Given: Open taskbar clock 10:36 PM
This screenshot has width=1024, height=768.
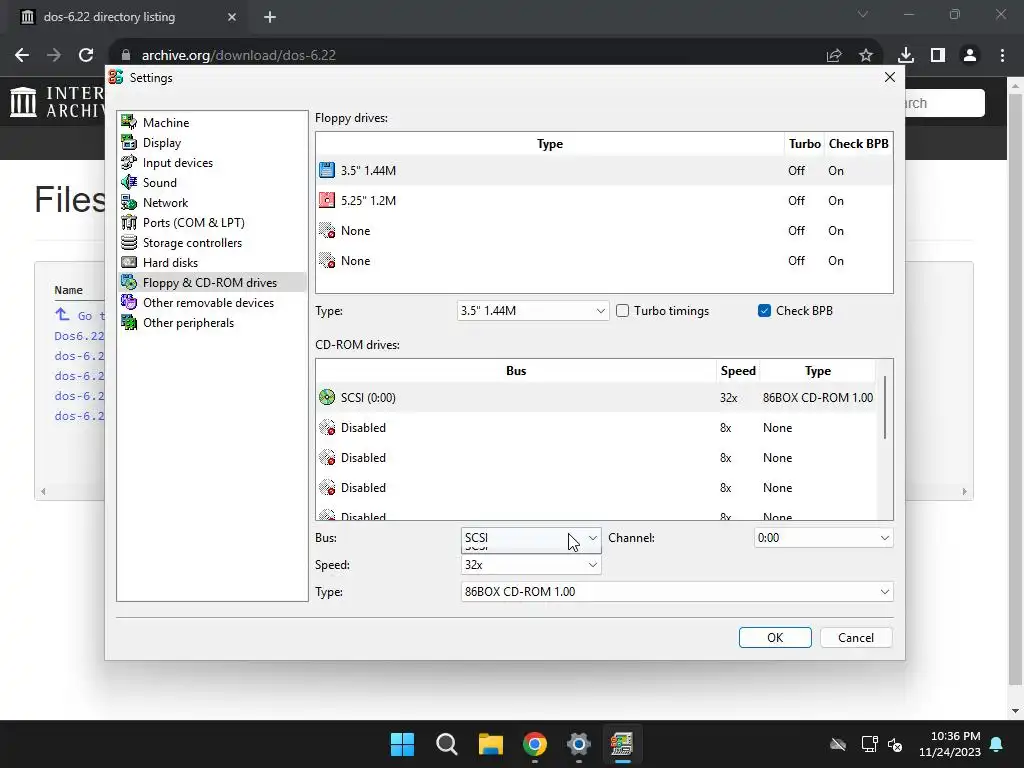Looking at the screenshot, I should [950, 744].
